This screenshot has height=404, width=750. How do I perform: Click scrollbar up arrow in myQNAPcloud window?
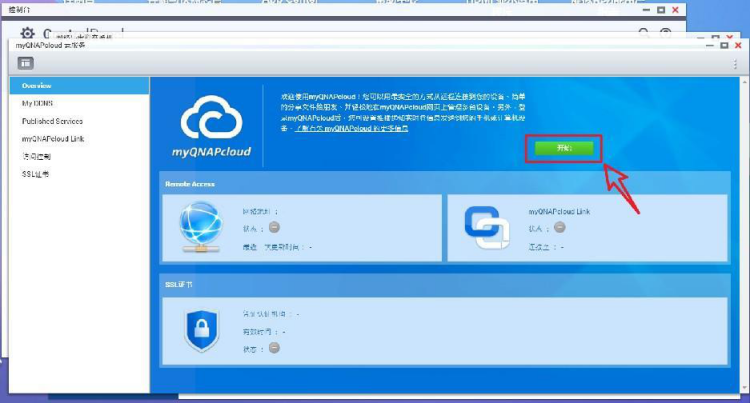click(x=744, y=82)
